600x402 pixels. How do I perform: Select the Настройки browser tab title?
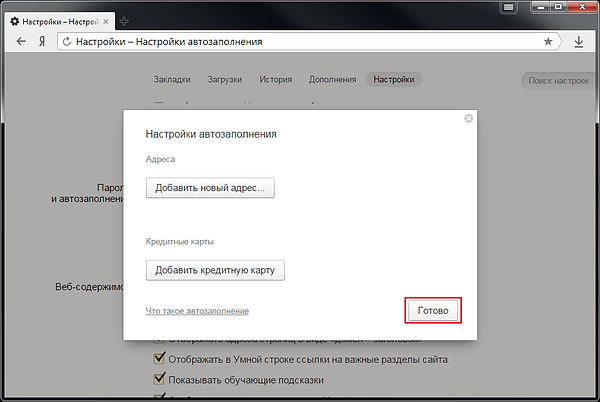[x=60, y=21]
